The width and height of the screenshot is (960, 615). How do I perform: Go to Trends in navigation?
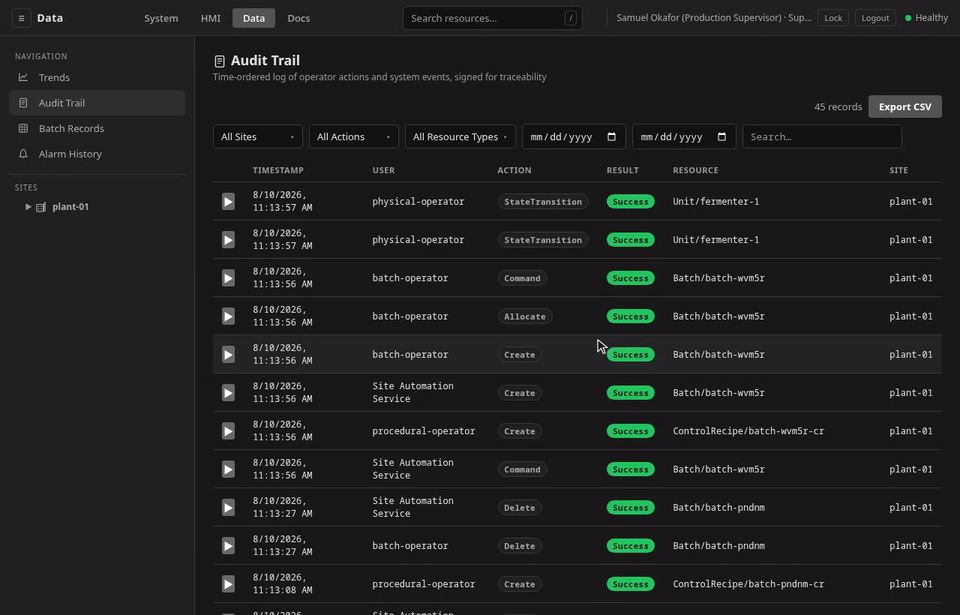coord(97,77)
